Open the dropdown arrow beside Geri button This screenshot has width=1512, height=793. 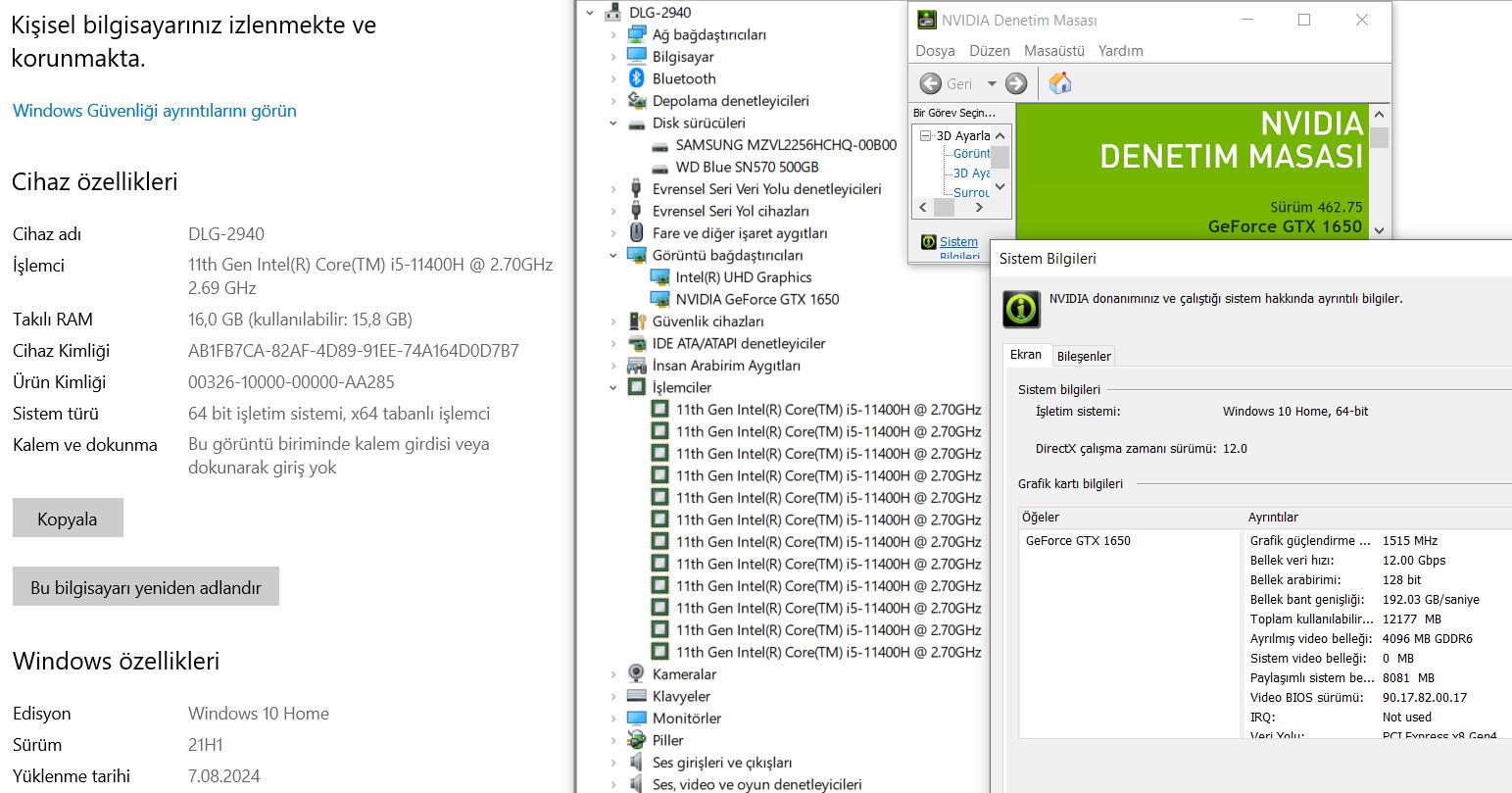point(992,84)
